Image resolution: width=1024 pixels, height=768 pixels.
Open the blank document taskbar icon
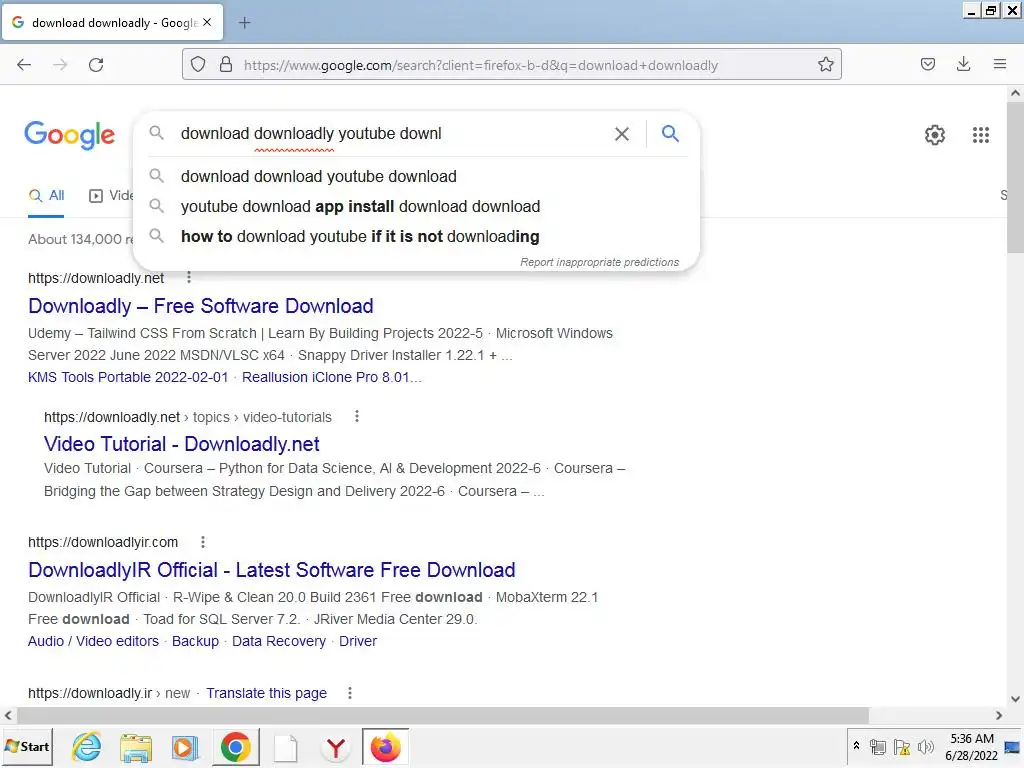click(x=285, y=746)
